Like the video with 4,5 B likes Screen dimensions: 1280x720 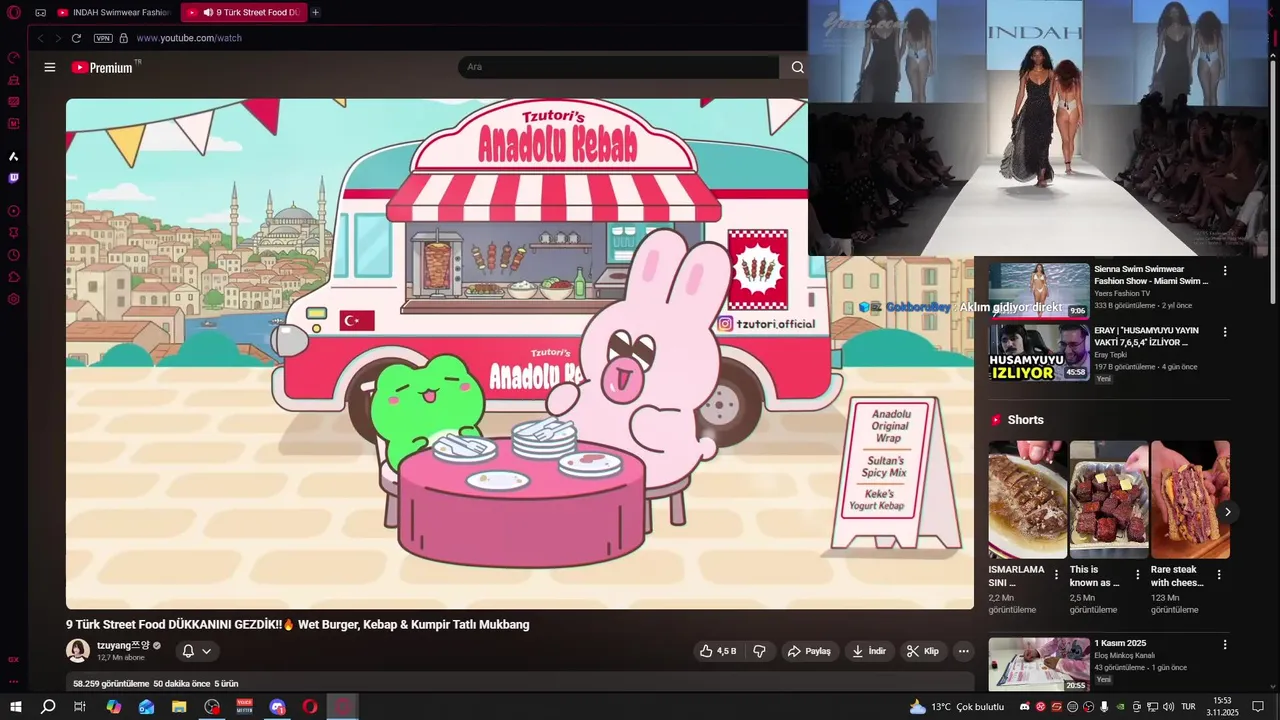(x=718, y=651)
